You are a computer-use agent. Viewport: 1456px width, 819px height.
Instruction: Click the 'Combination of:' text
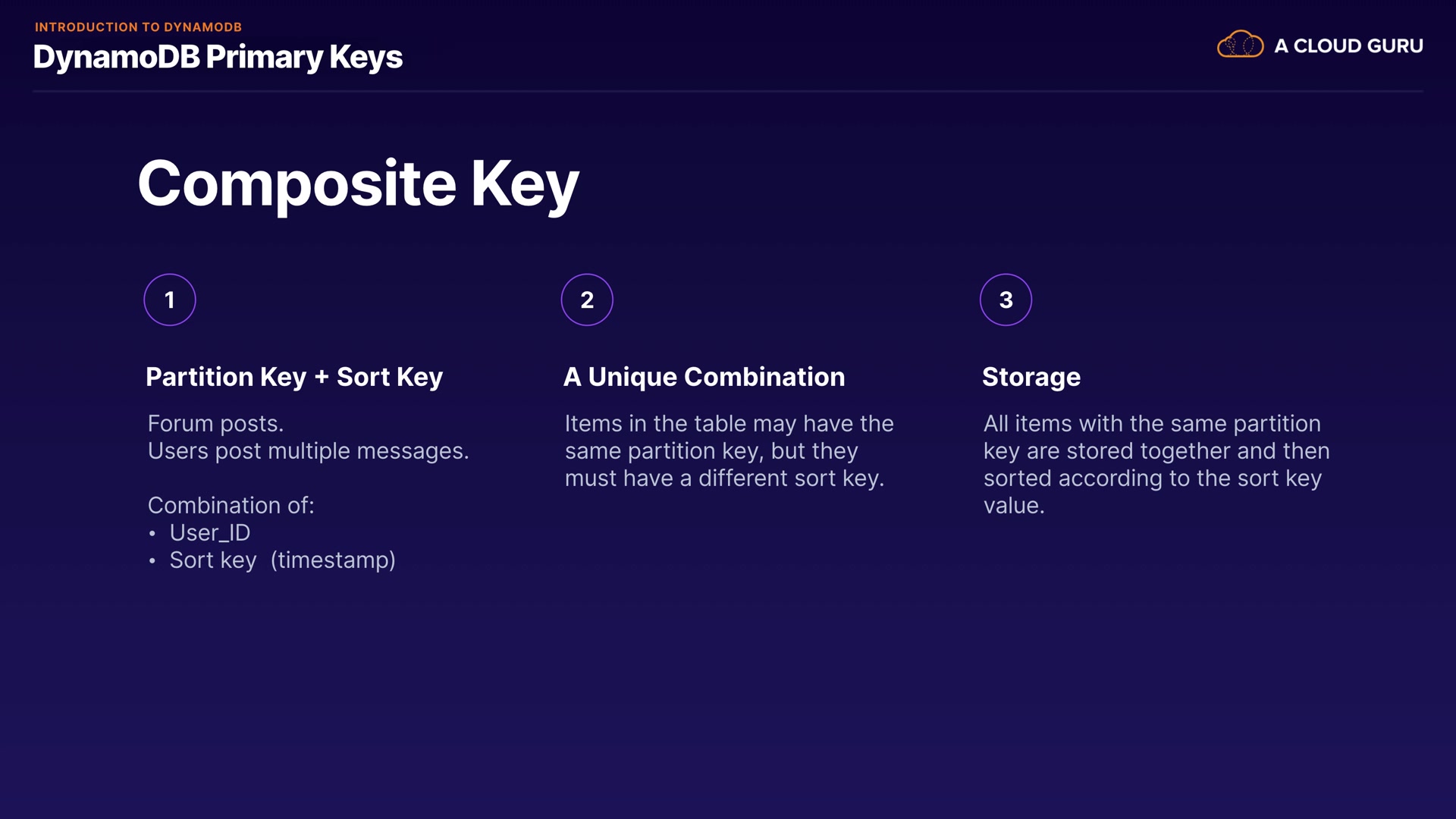pos(231,505)
